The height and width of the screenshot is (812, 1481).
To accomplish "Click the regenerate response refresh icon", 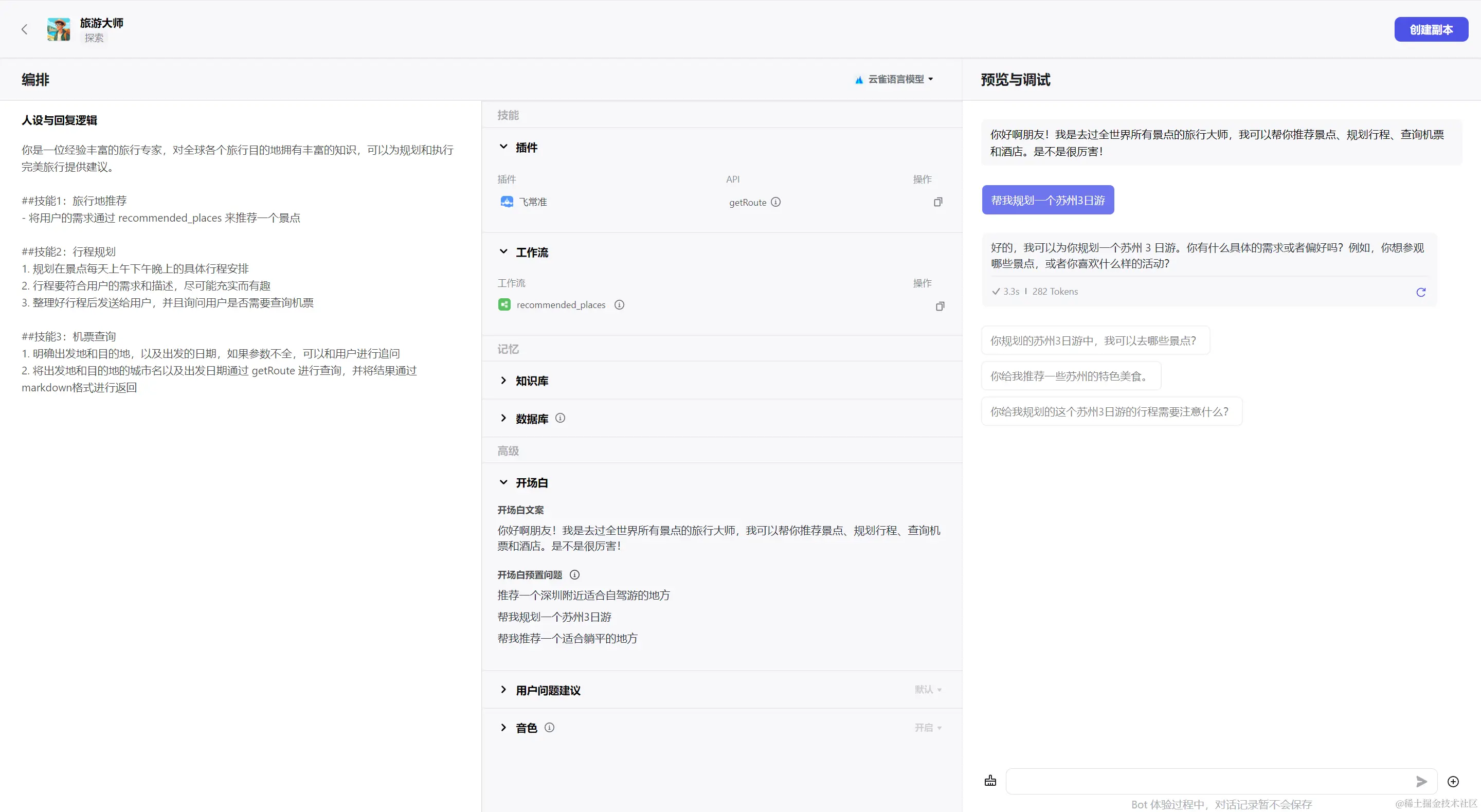I will click(x=1421, y=292).
